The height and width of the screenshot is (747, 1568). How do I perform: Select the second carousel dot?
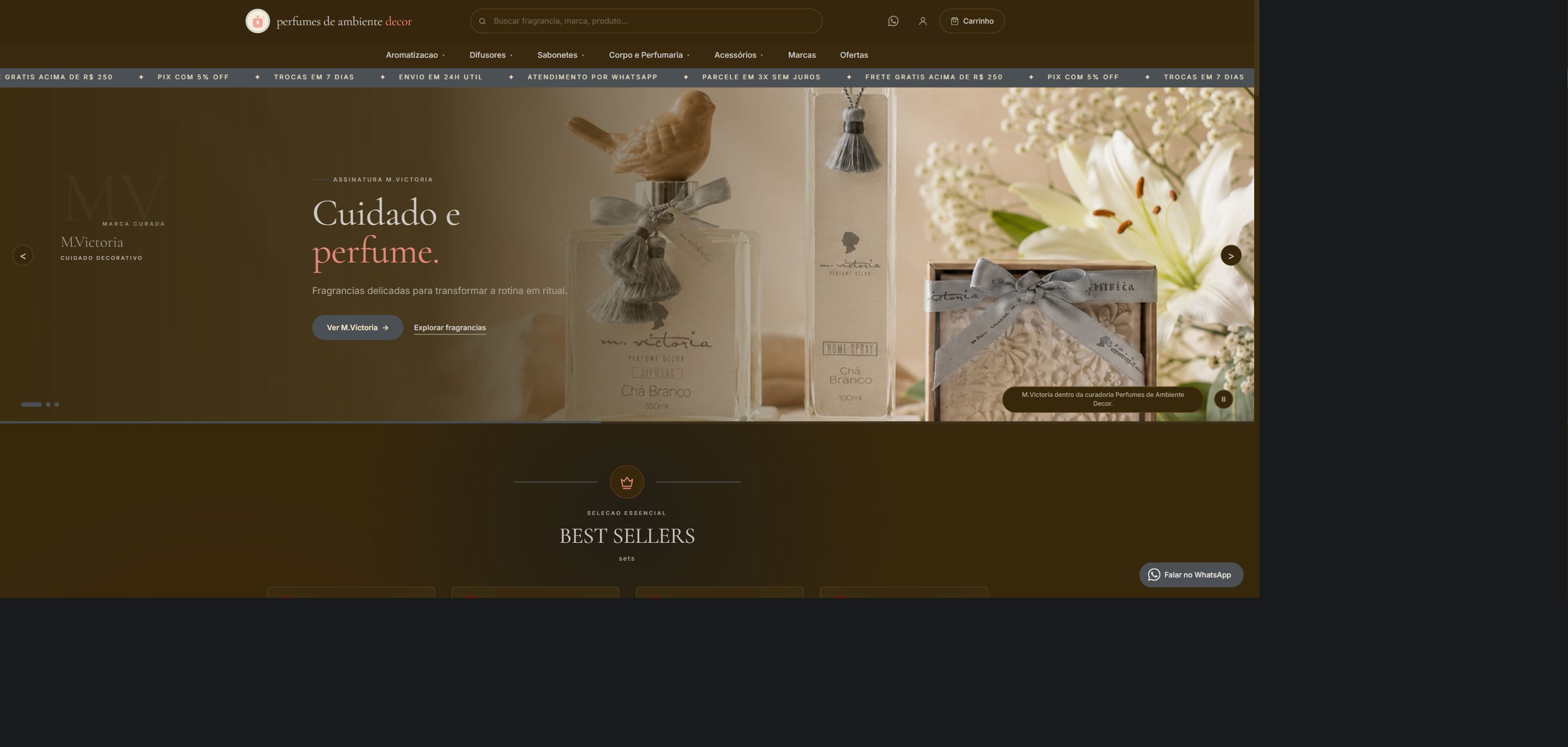click(x=48, y=405)
